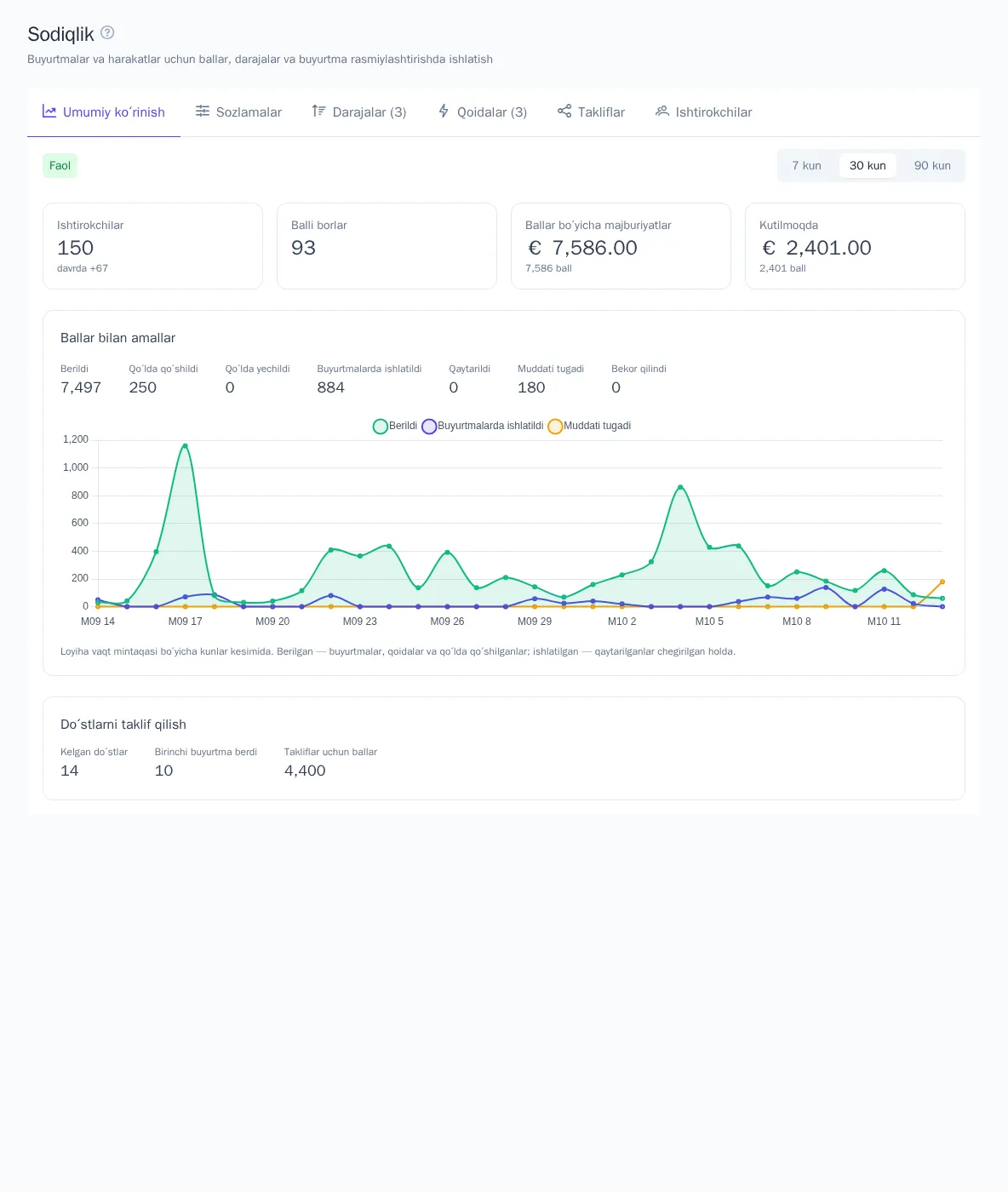
Task: Click the Sodiqlik page title
Action: tap(60, 34)
